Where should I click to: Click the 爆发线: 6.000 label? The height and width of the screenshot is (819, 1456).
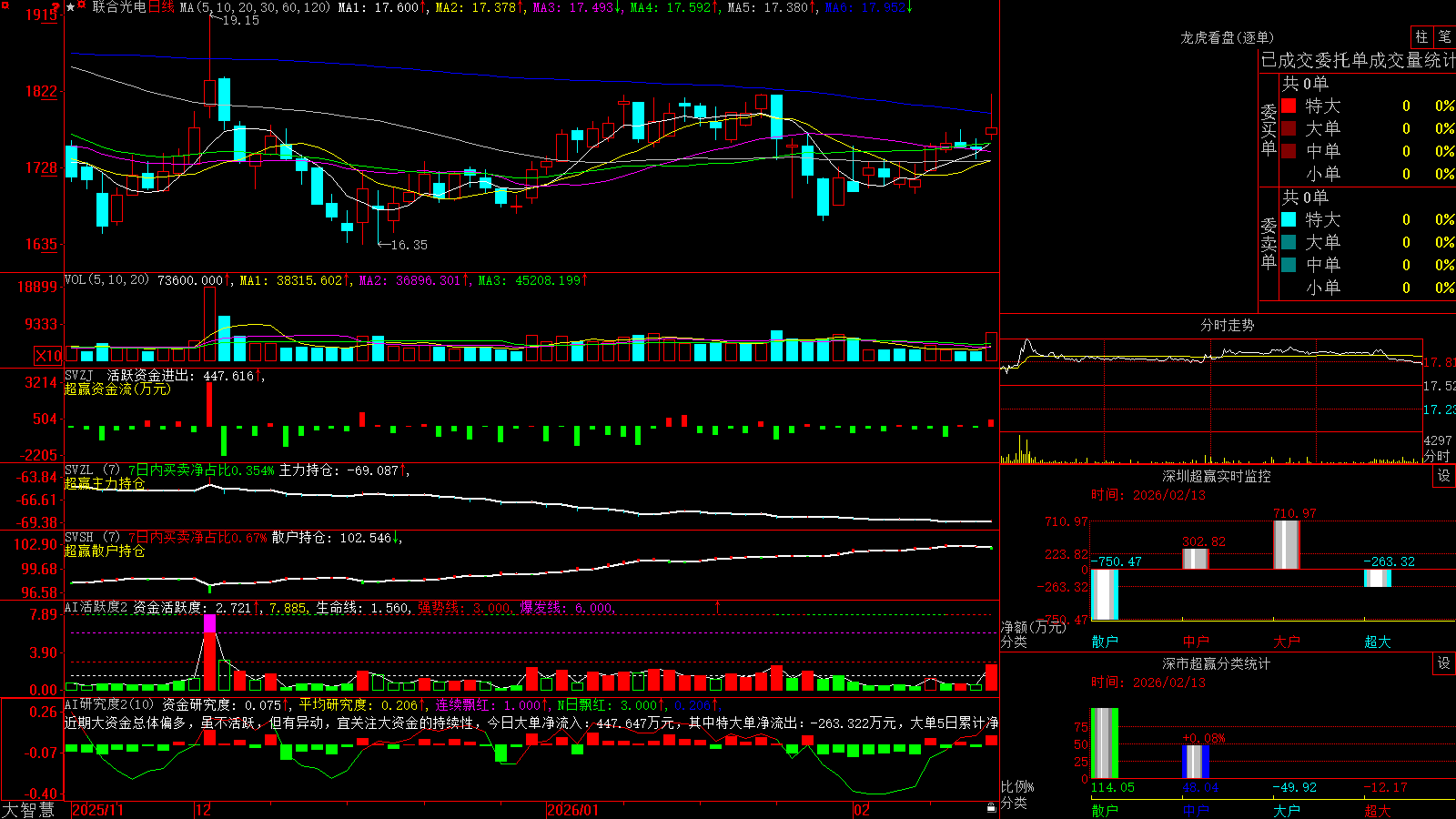point(566,607)
